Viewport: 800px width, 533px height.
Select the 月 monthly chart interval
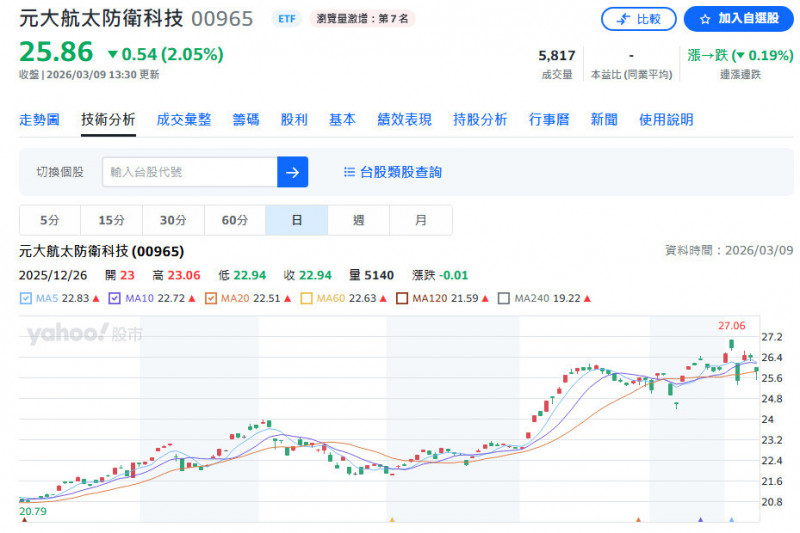click(421, 220)
